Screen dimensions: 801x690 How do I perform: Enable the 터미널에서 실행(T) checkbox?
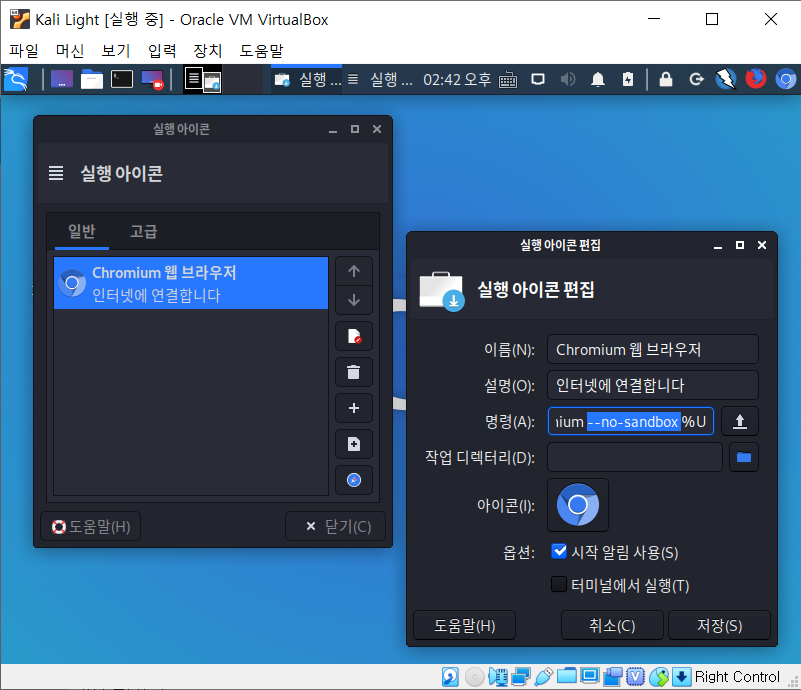coord(559,584)
